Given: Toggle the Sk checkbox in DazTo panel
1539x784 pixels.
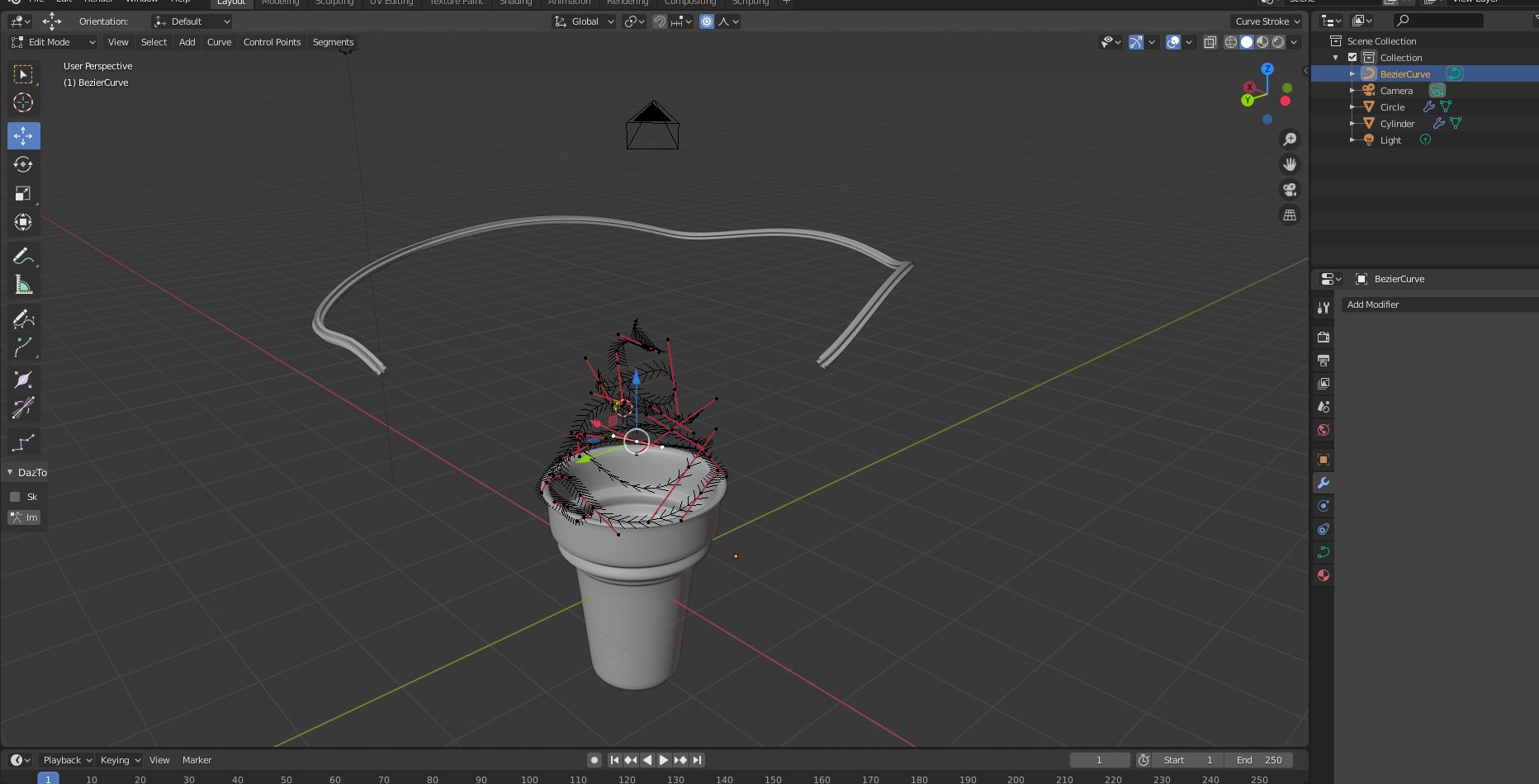Looking at the screenshot, I should pyautogui.click(x=15, y=497).
